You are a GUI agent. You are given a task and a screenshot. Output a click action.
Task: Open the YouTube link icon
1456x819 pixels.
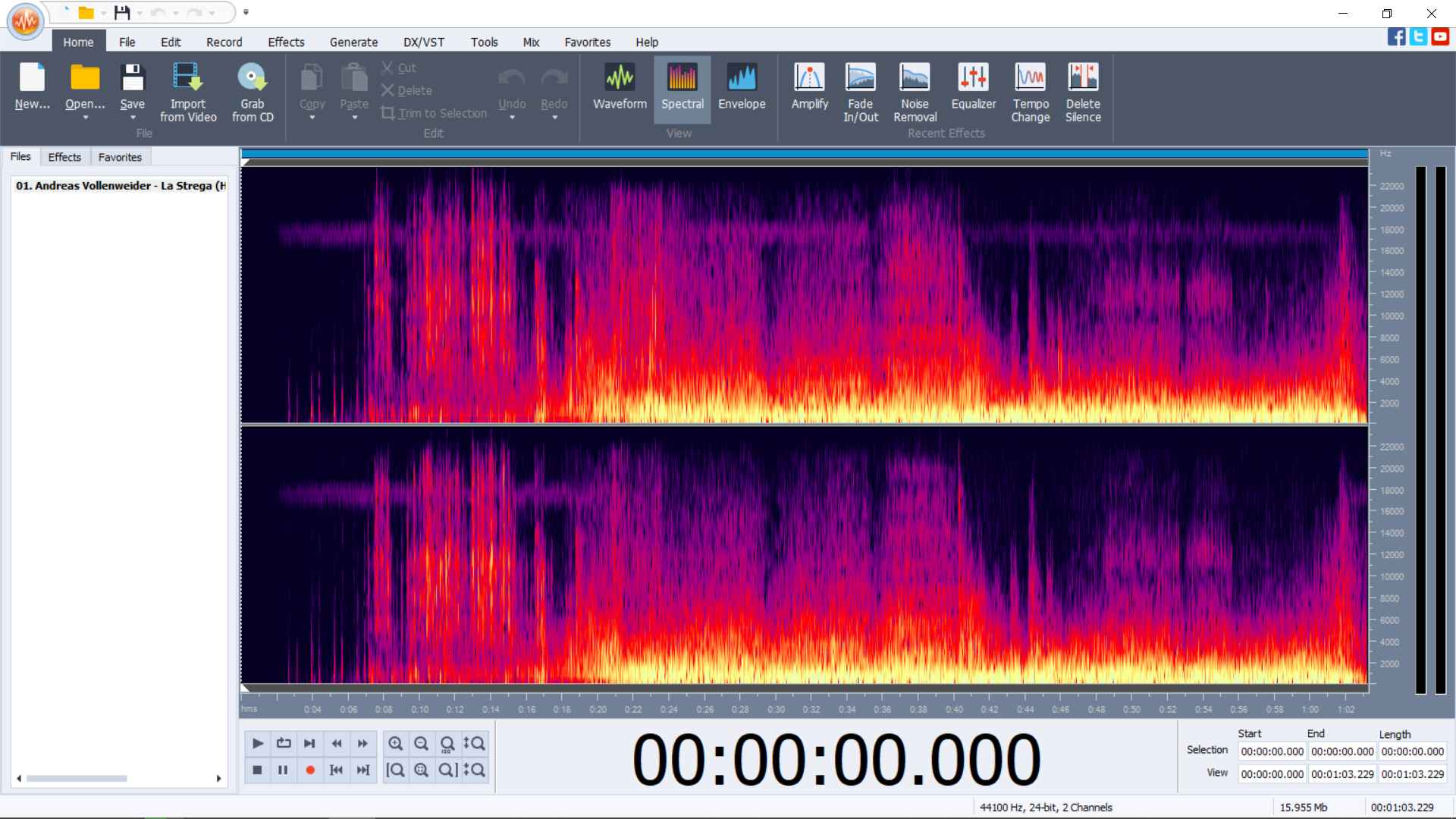1440,36
